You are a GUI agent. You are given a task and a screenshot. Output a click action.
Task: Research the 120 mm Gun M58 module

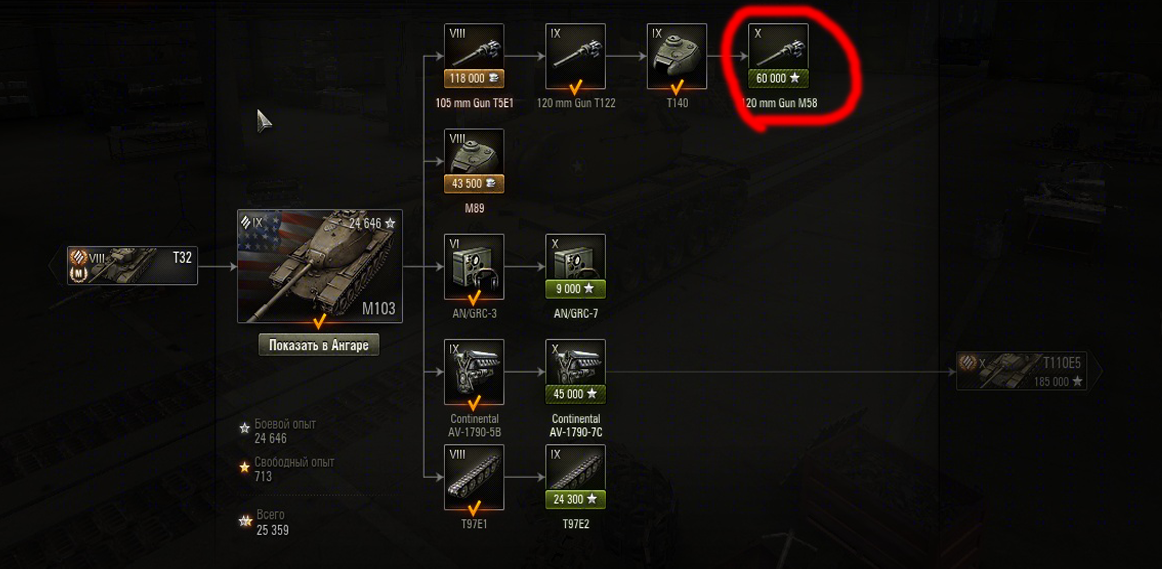pos(778,56)
